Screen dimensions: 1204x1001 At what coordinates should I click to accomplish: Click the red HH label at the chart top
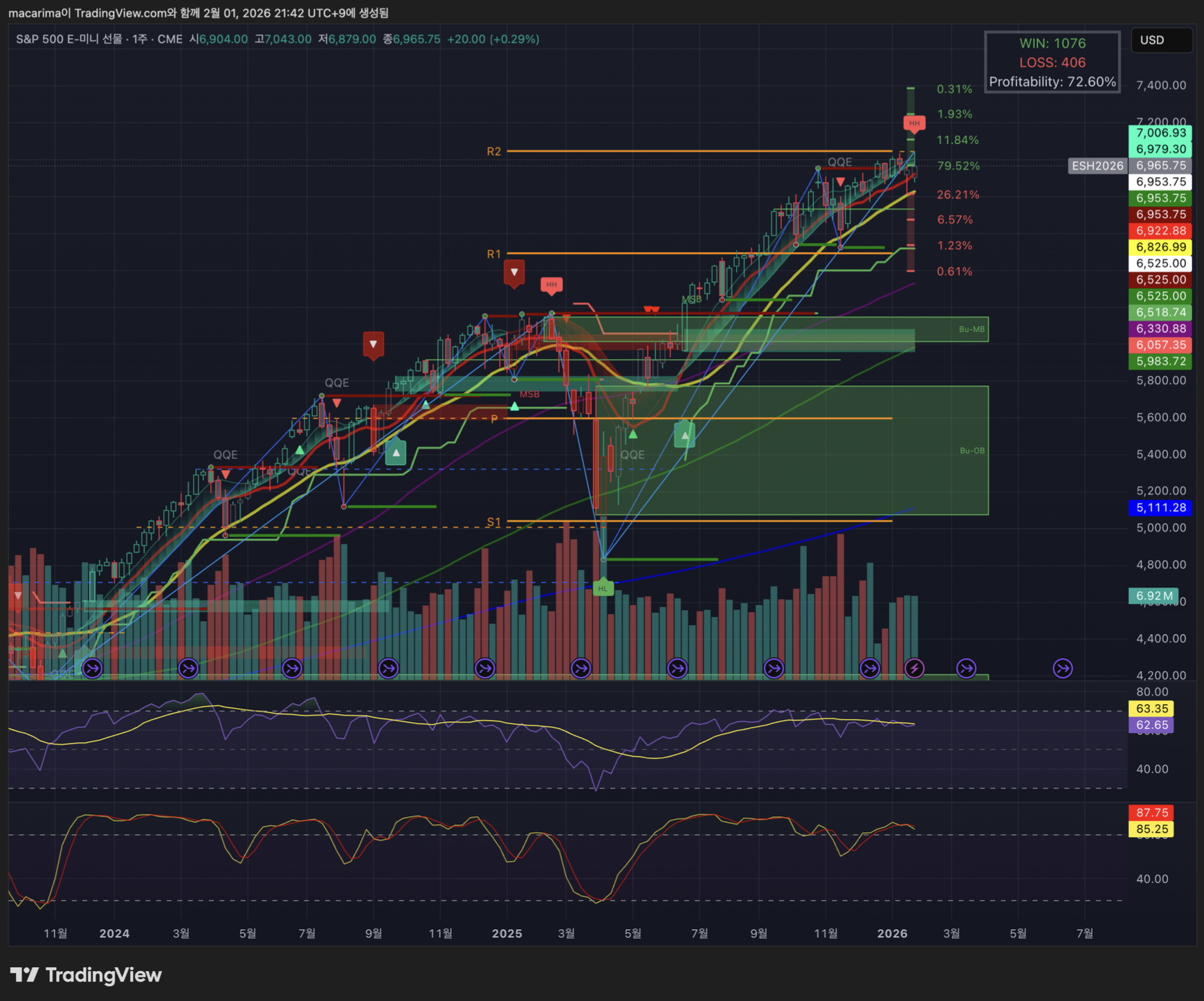[914, 123]
